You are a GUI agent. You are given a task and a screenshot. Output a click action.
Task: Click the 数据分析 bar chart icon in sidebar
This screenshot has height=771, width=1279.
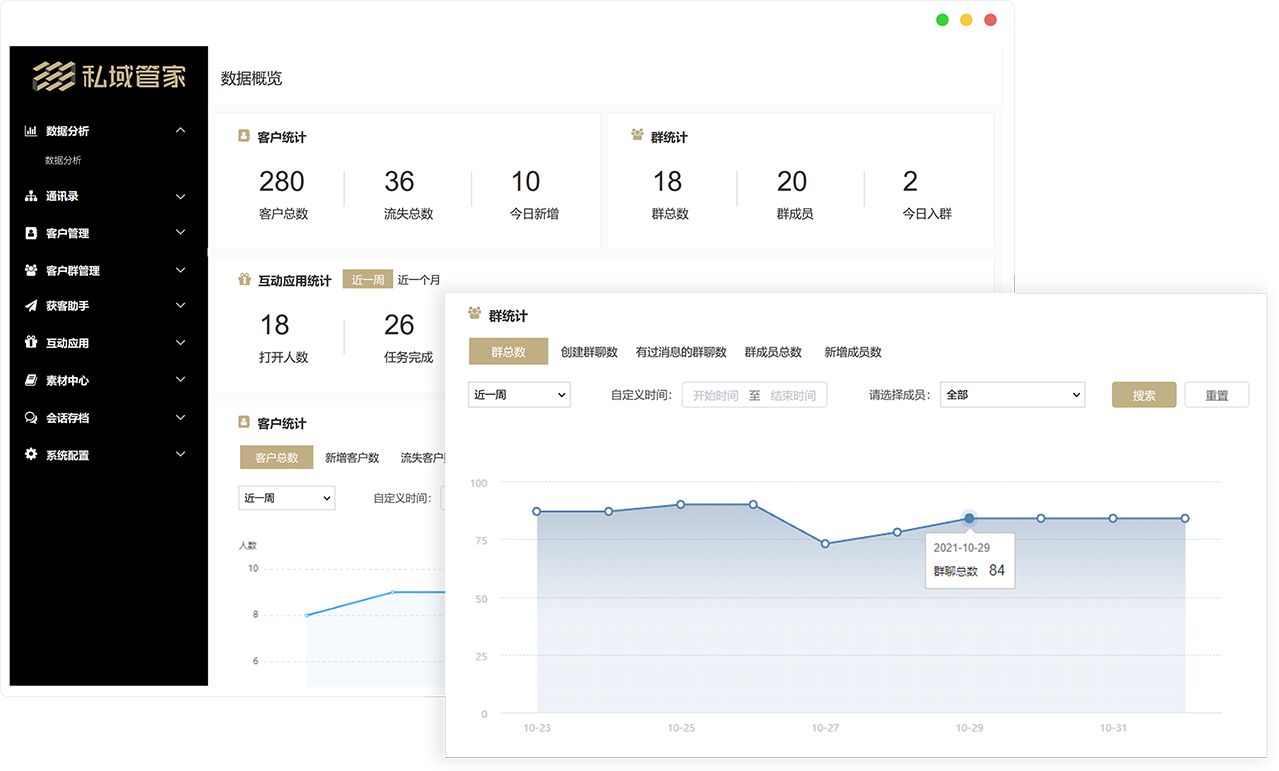coord(31,131)
